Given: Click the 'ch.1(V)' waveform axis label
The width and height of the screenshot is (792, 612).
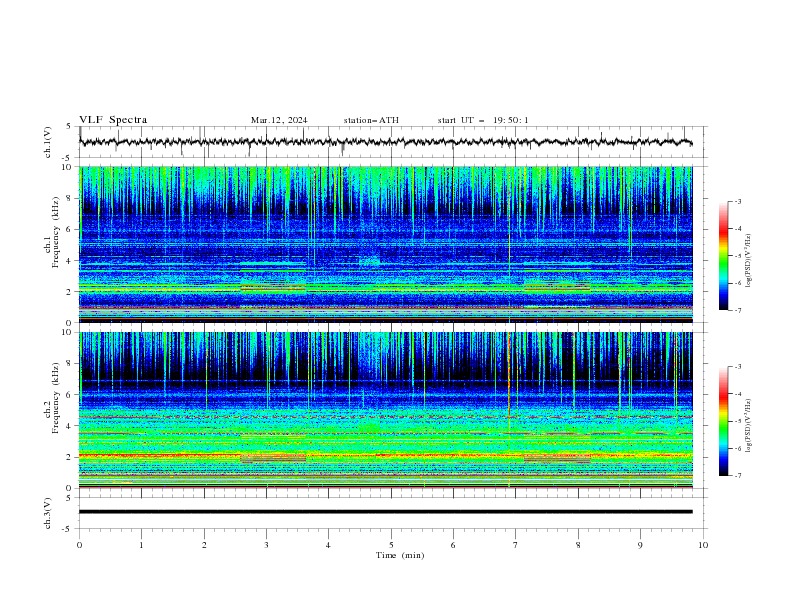Looking at the screenshot, I should (x=48, y=142).
